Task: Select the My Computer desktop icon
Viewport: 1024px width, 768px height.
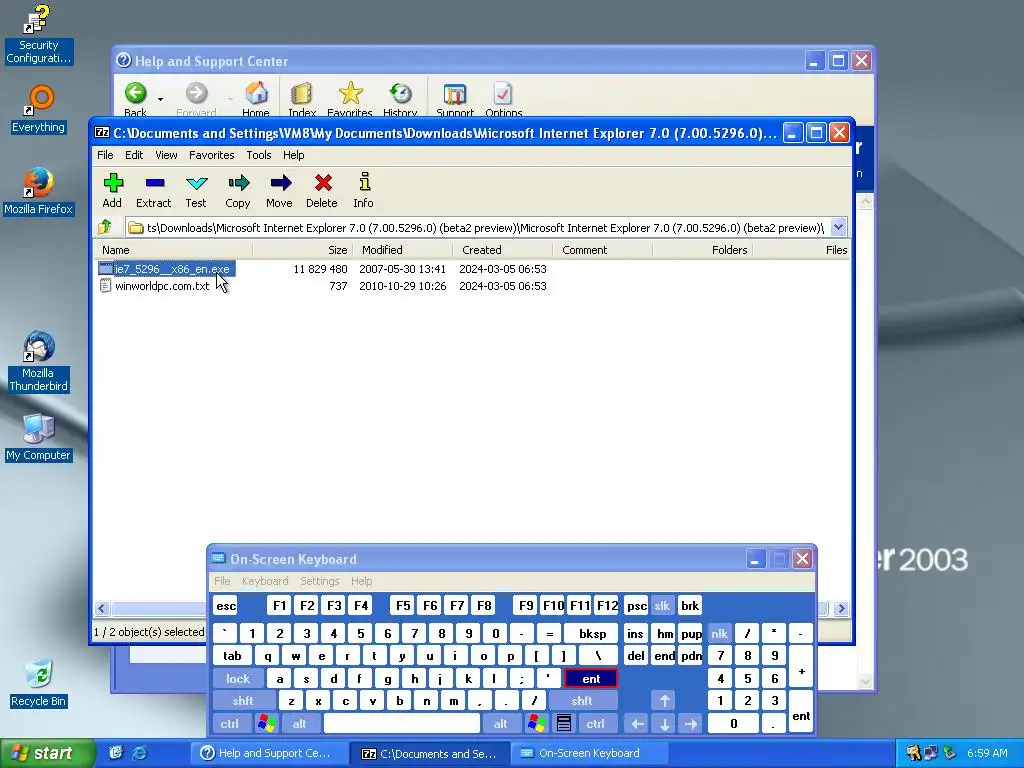Action: (39, 437)
